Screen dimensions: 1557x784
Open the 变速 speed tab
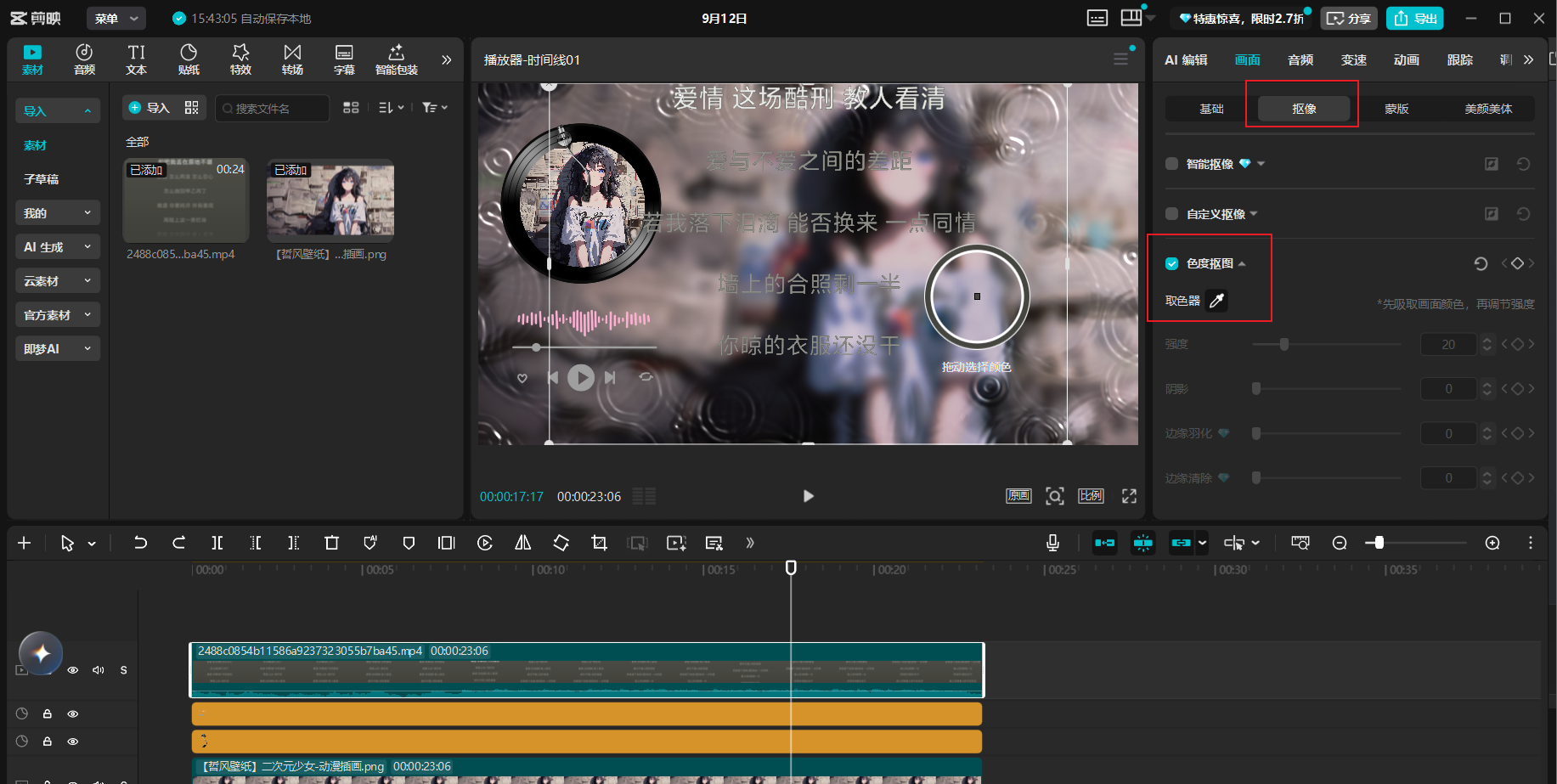[1354, 59]
